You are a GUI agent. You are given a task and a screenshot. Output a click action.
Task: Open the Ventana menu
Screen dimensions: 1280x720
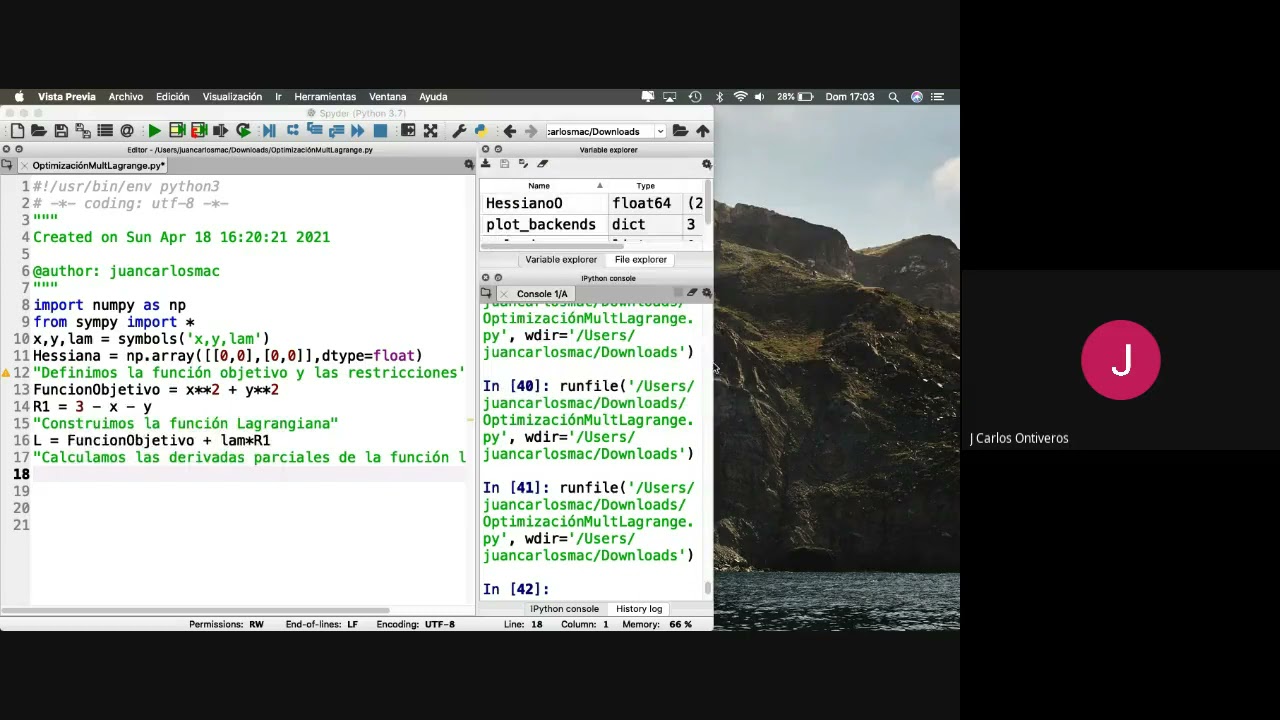[x=387, y=97]
